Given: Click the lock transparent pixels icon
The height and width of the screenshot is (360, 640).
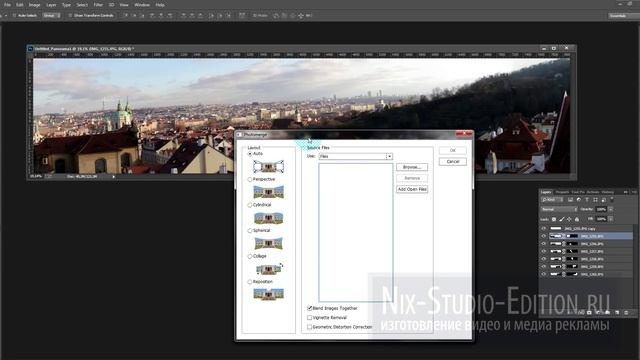Looking at the screenshot, I should click(x=554, y=219).
